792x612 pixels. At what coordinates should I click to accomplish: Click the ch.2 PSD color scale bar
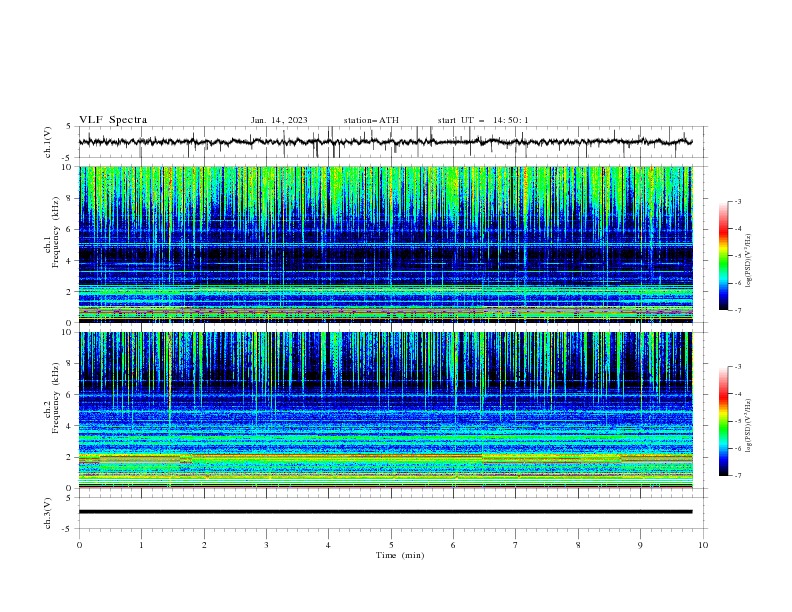pos(724,421)
